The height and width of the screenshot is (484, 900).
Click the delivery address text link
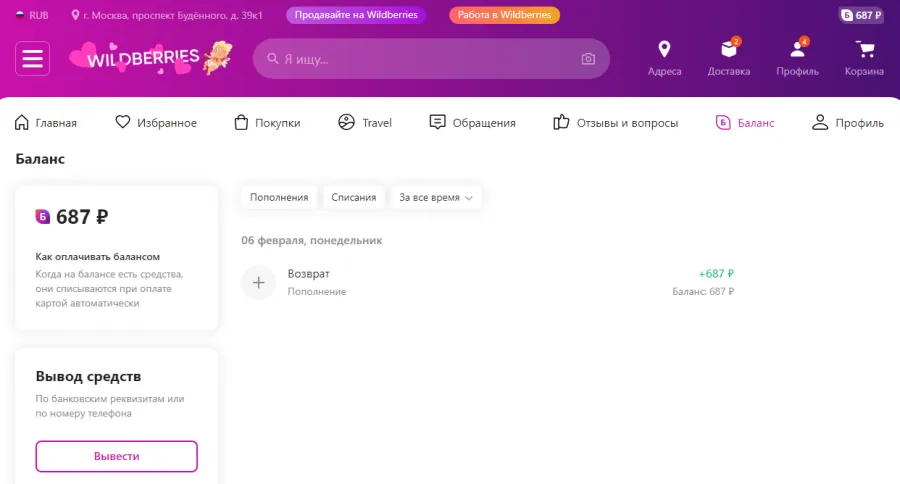pos(172,16)
